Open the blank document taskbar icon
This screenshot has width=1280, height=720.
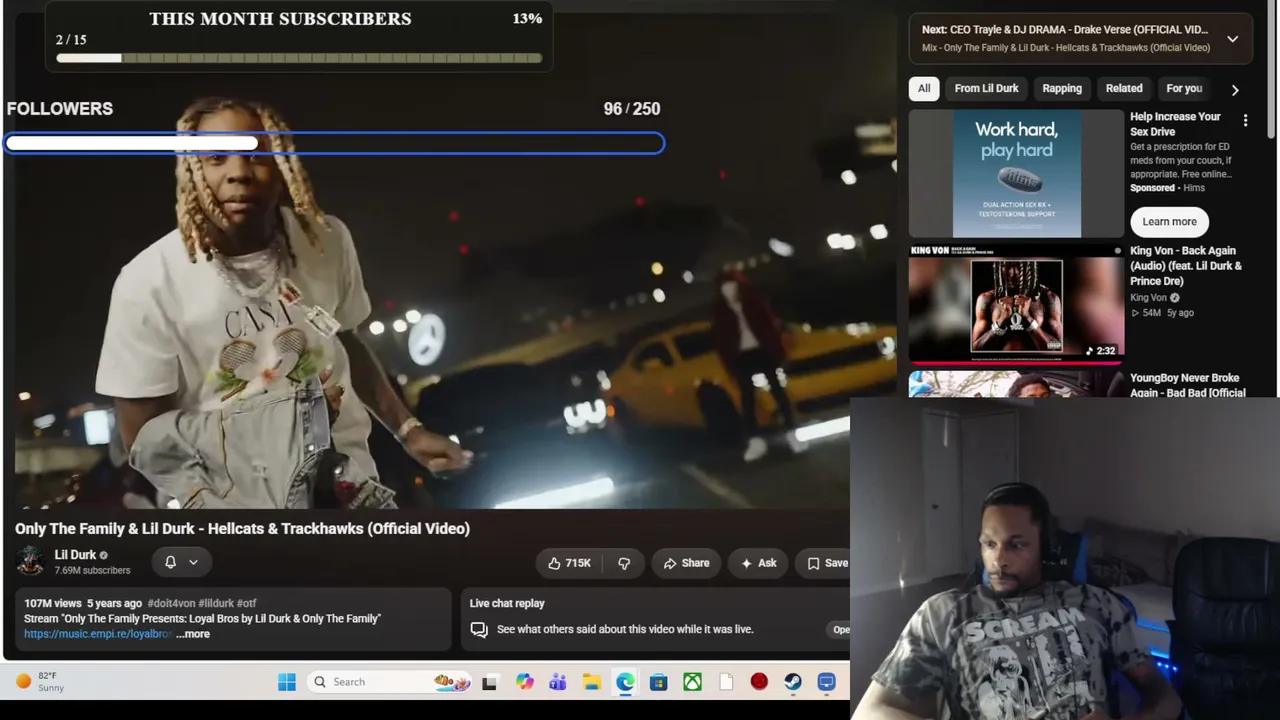[x=726, y=682]
